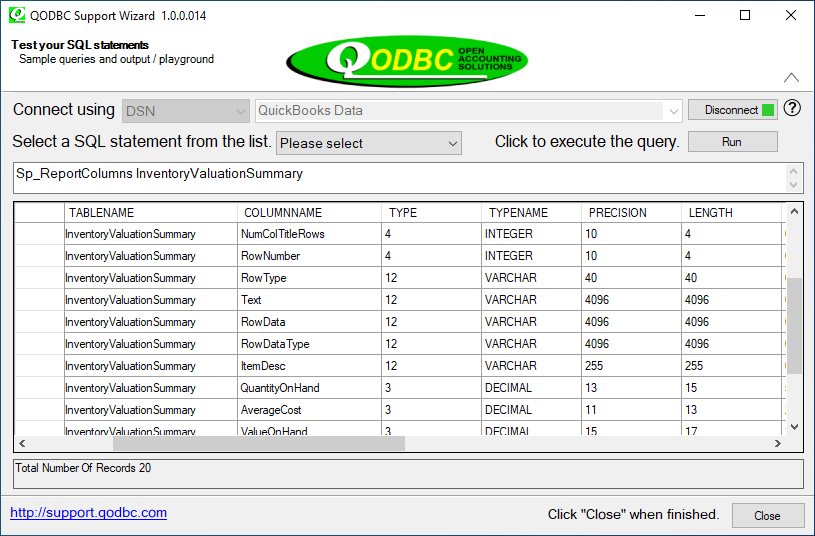Sort by the COLUMNNAME column header
The image size is (815, 536).
pyautogui.click(x=309, y=213)
